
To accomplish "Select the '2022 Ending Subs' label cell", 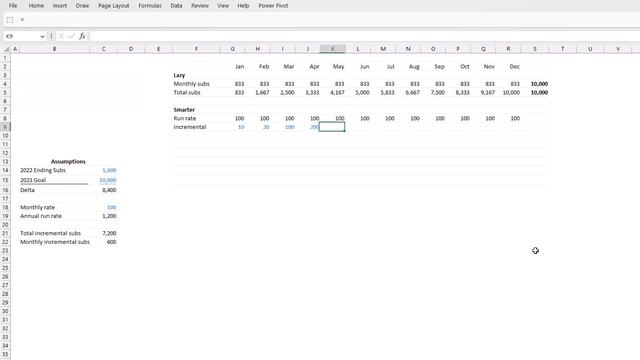I will pyautogui.click(x=43, y=170).
